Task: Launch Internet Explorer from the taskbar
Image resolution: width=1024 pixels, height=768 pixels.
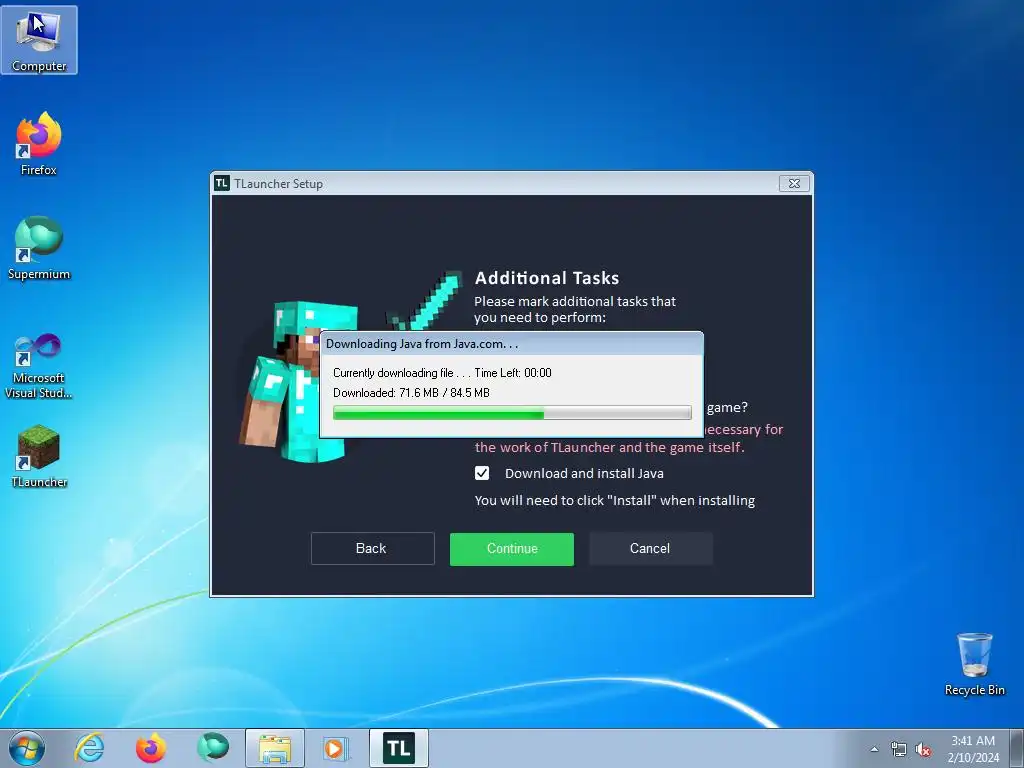Action: [x=89, y=748]
